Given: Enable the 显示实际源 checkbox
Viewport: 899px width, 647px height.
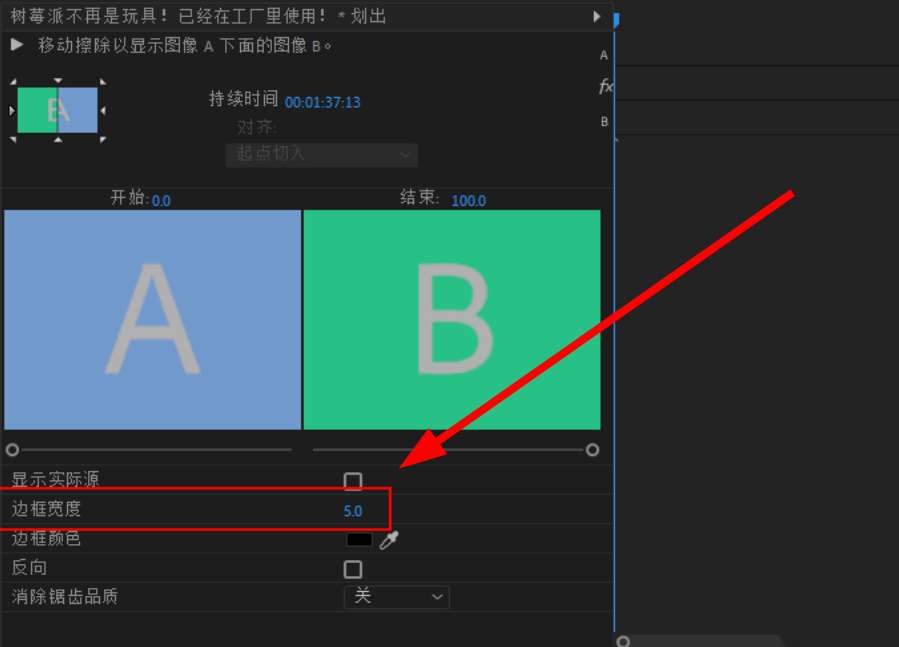Looking at the screenshot, I should [353, 481].
